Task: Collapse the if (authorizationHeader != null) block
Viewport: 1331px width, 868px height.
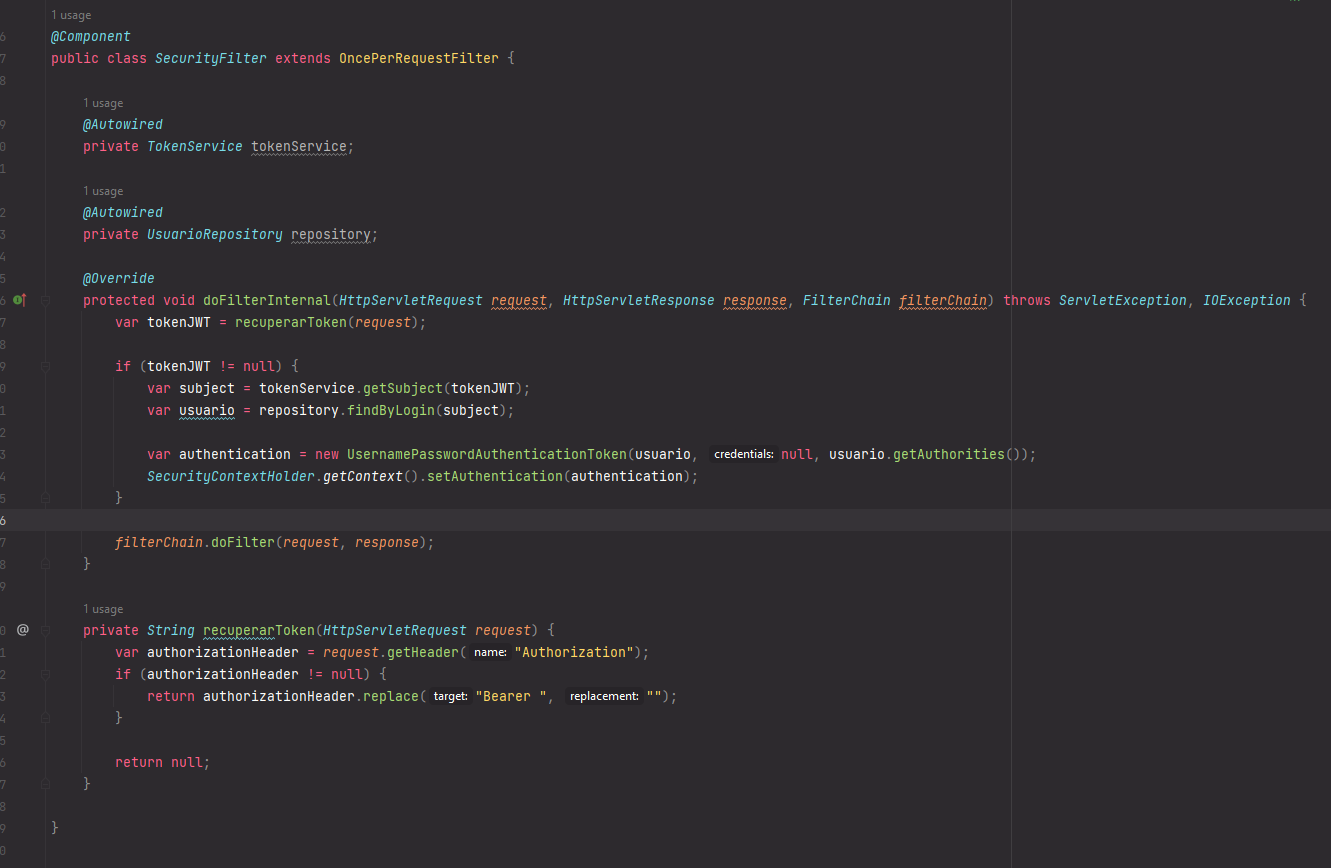Action: pyautogui.click(x=46, y=674)
